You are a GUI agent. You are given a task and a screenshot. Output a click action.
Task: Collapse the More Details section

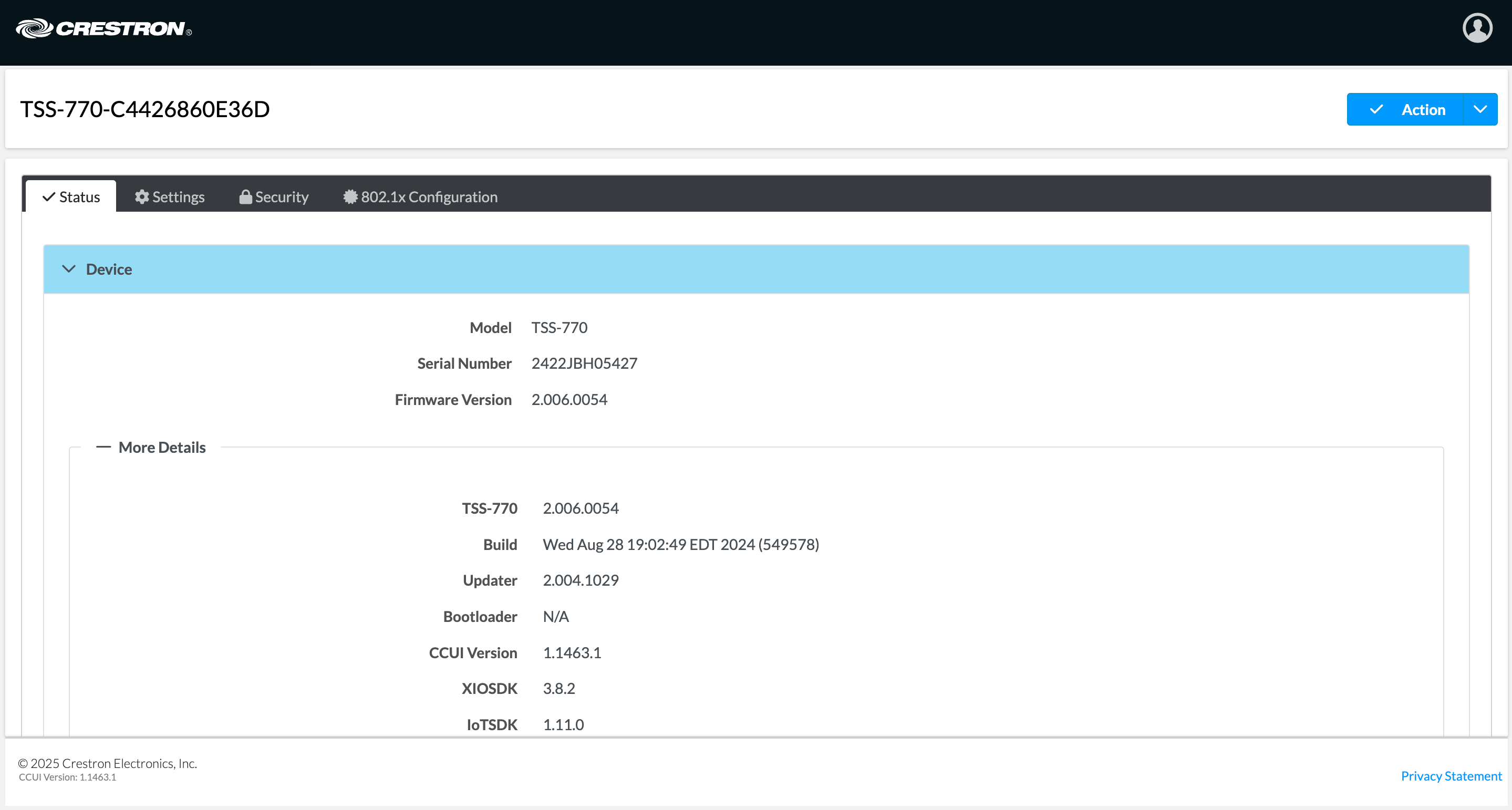(151, 447)
